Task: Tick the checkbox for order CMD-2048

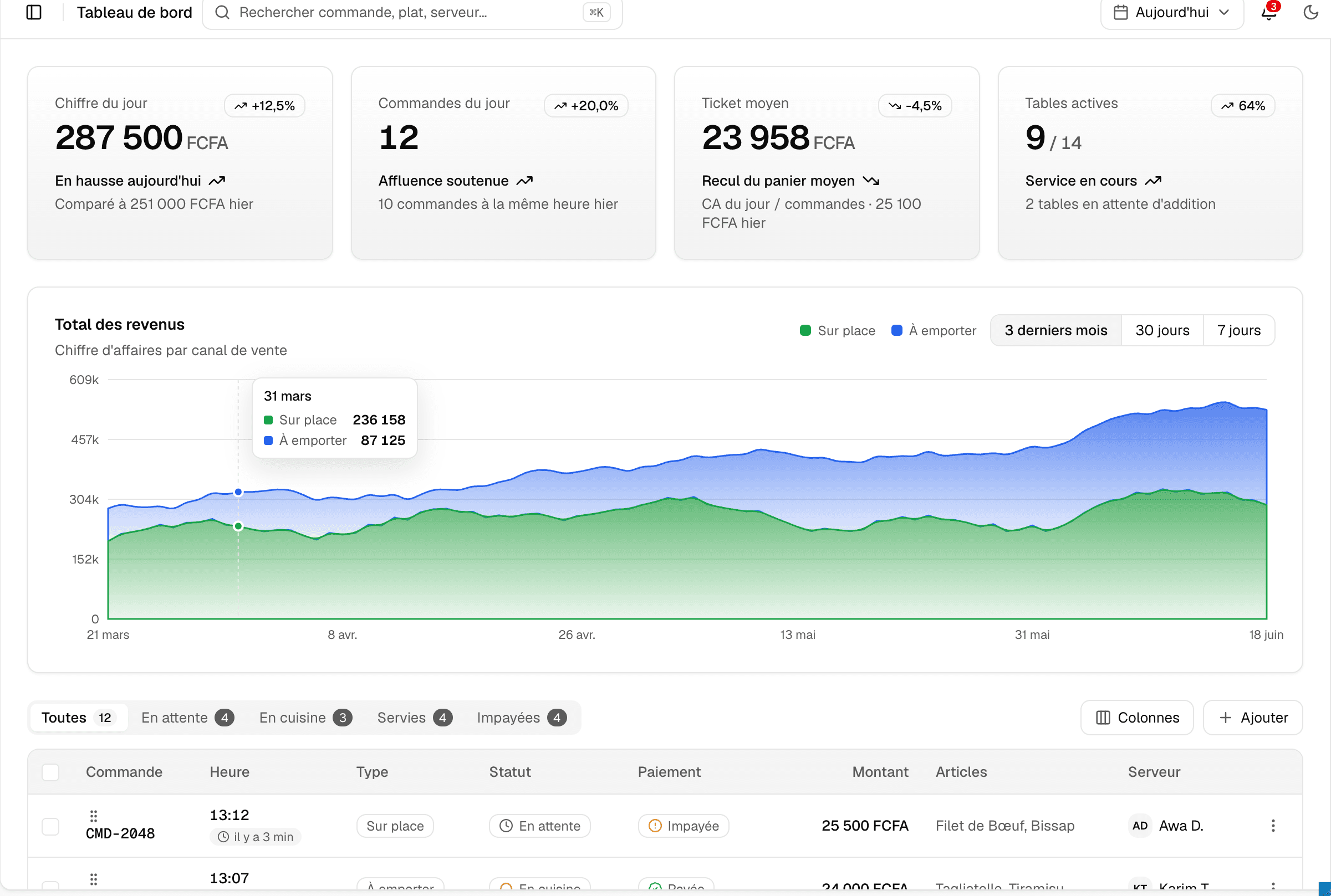Action: pyautogui.click(x=50, y=826)
